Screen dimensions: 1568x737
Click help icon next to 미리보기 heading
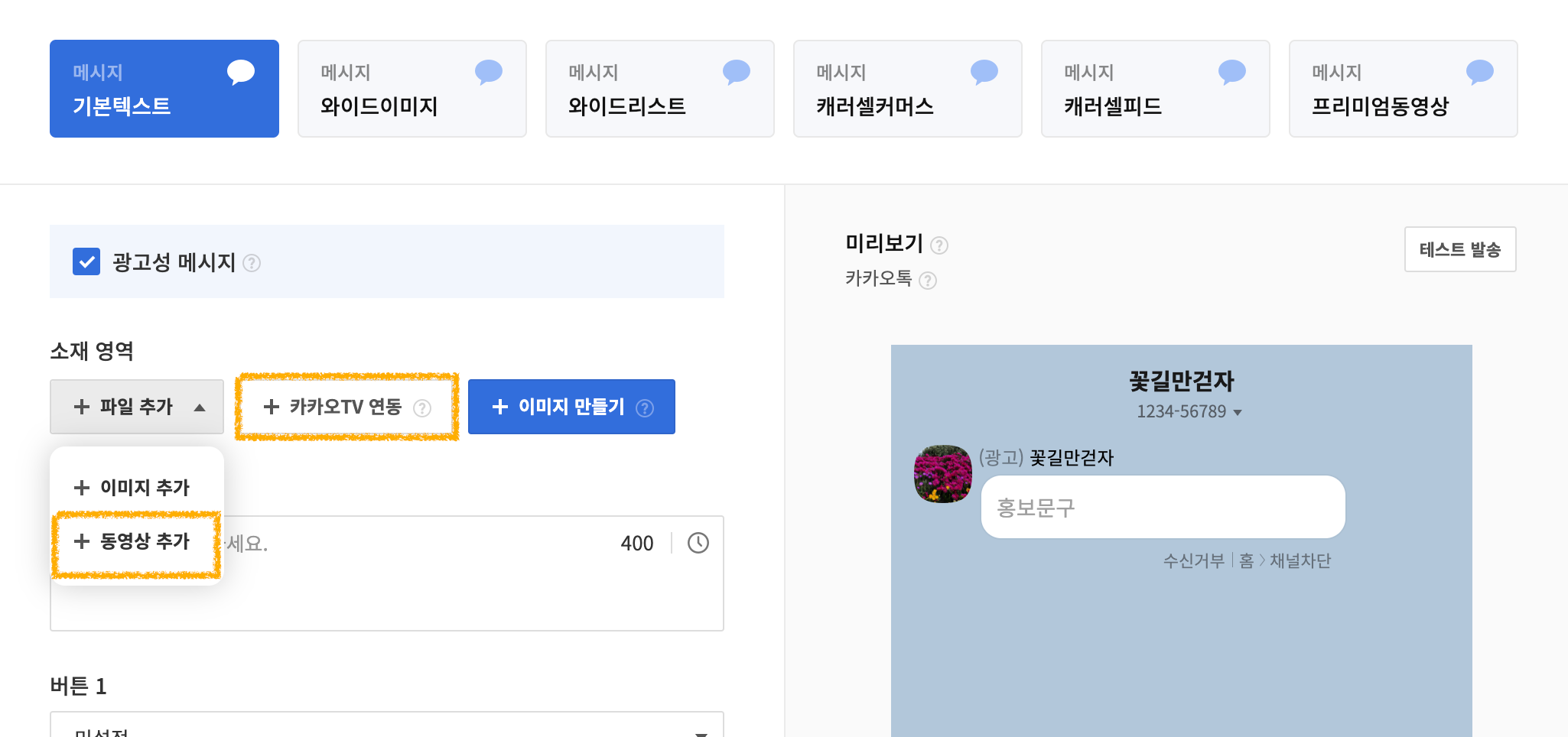pos(939,245)
